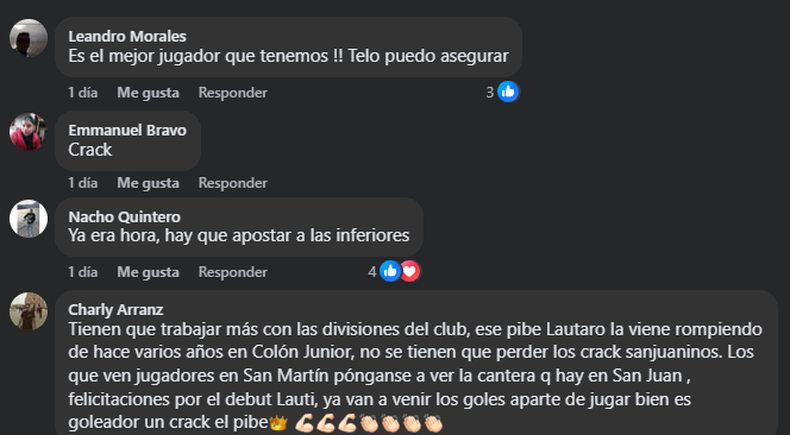
Task: Like Emmanuel Bravo's Crack comment
Action: tap(148, 182)
